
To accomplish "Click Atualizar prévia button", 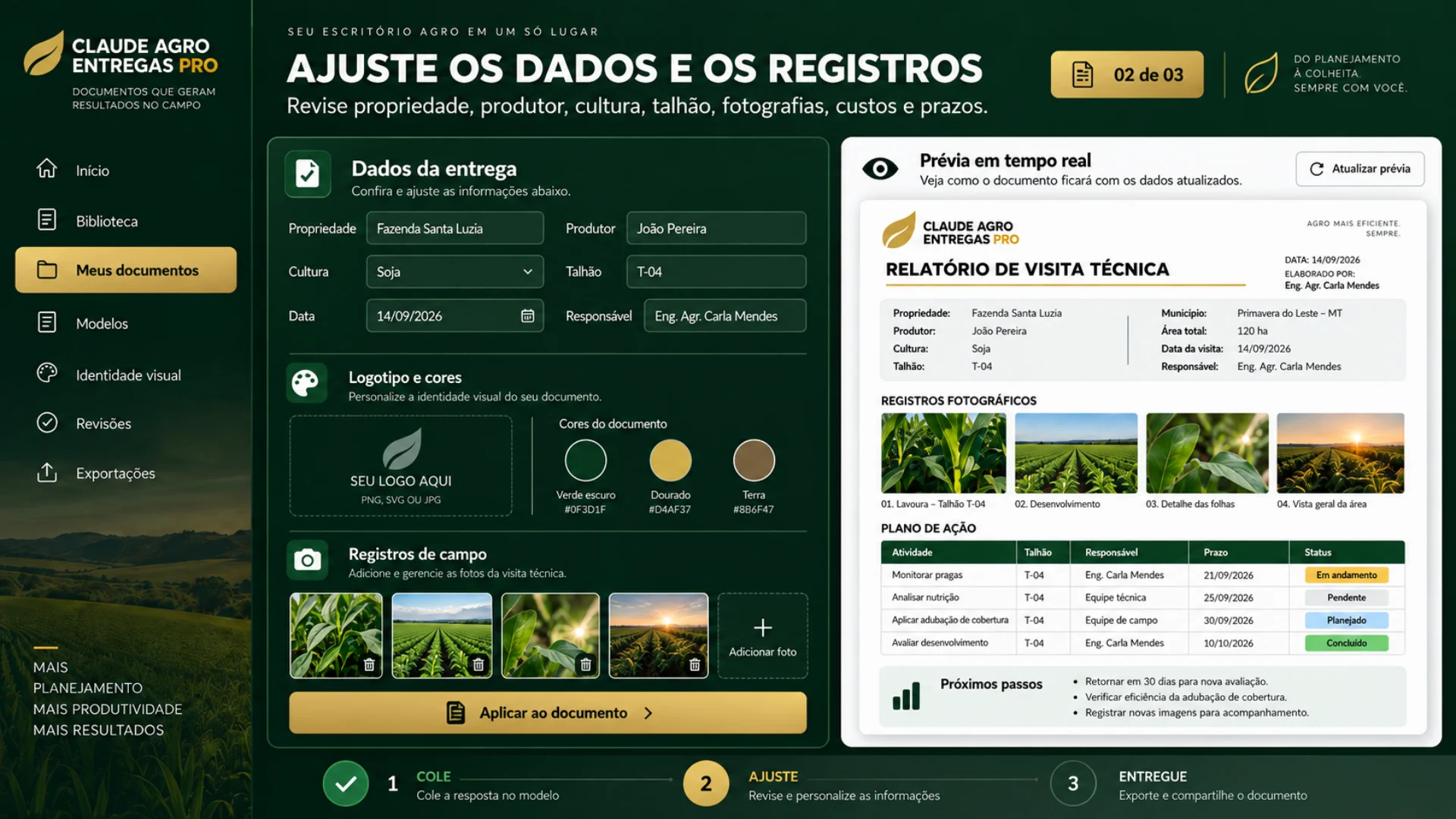I will tap(1360, 168).
